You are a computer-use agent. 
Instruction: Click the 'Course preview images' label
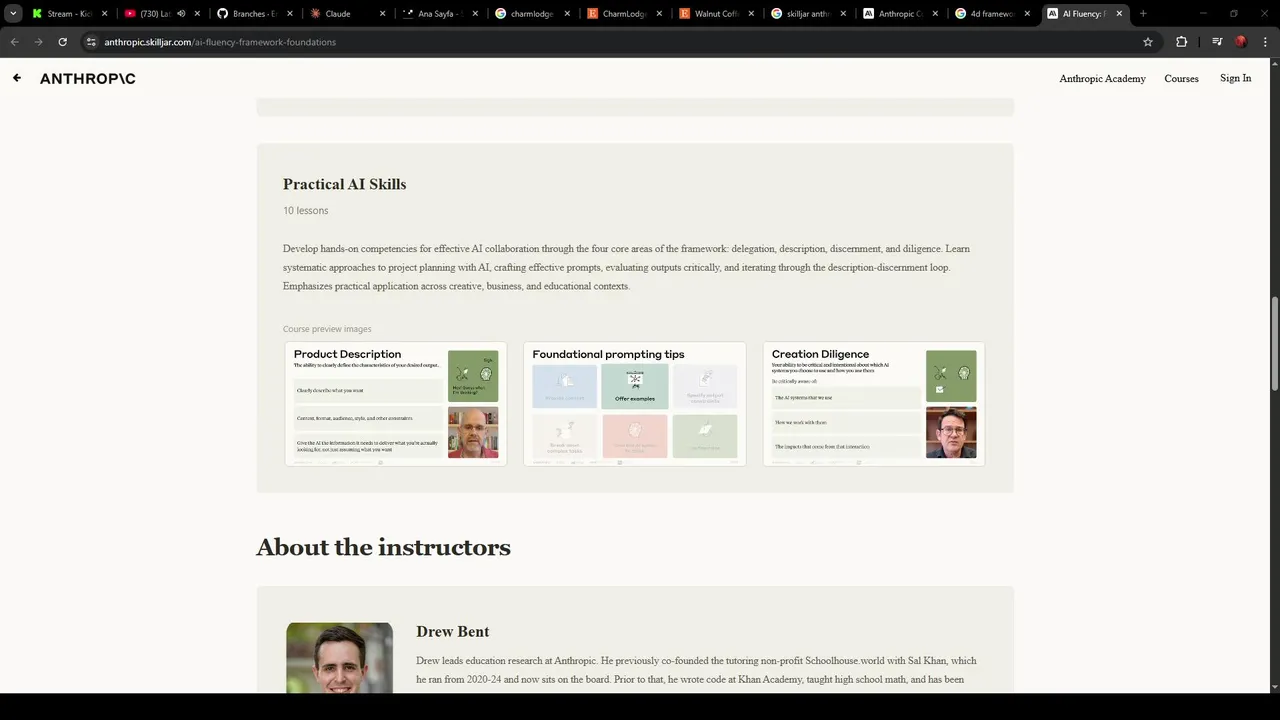[x=327, y=329]
